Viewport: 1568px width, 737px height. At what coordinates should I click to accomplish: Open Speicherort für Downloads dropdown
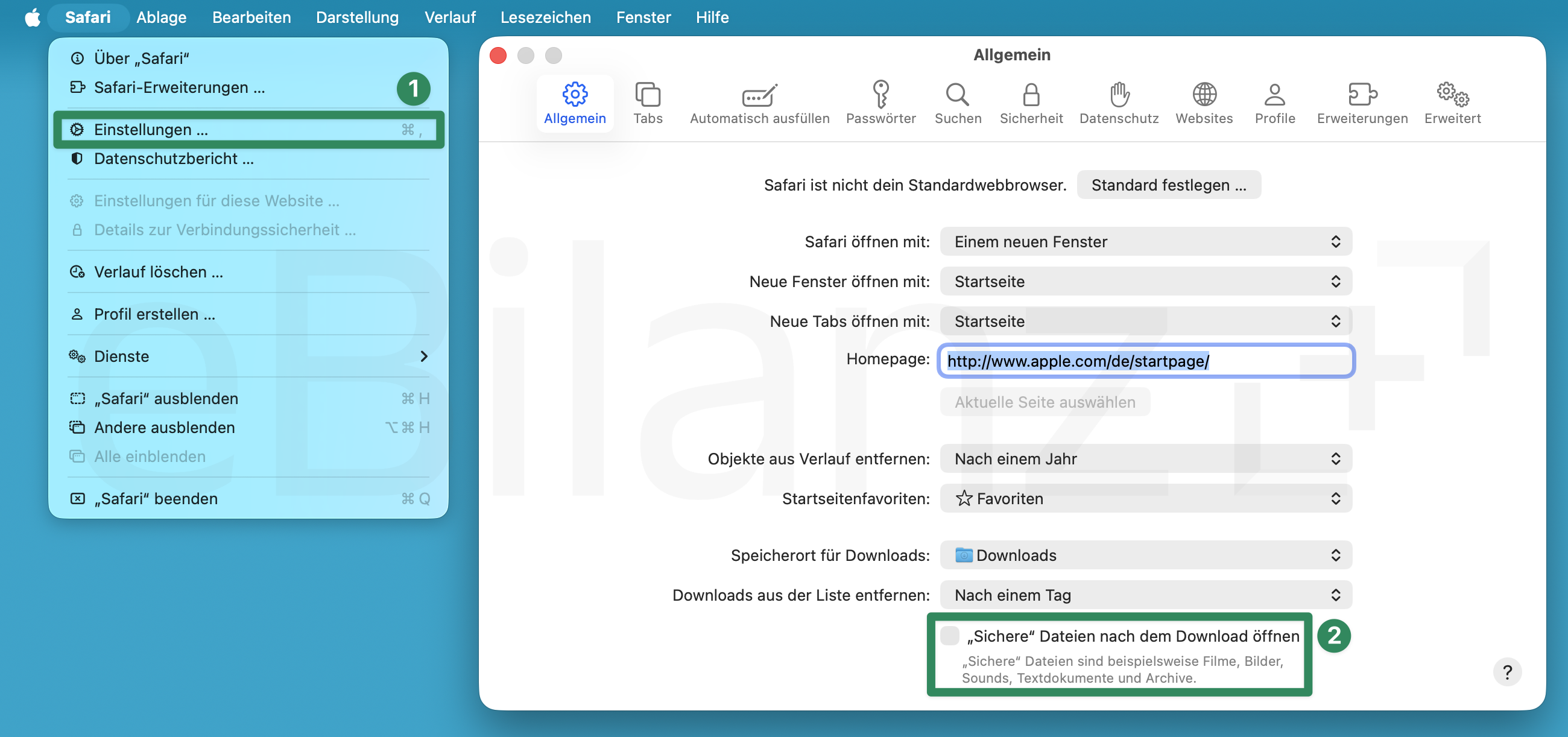pyautogui.click(x=1146, y=555)
